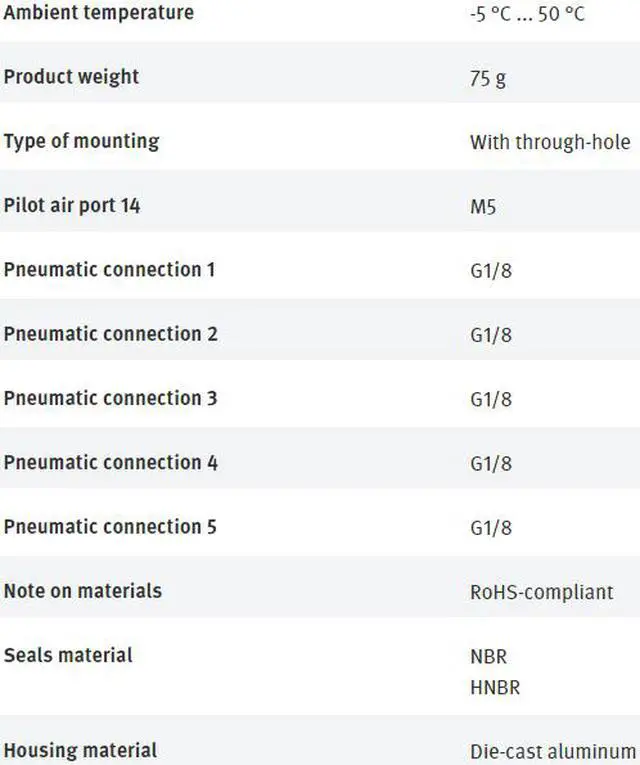Screen dimensions: 640x765
Task: Select the HNBR seals value
Action: 495,688
